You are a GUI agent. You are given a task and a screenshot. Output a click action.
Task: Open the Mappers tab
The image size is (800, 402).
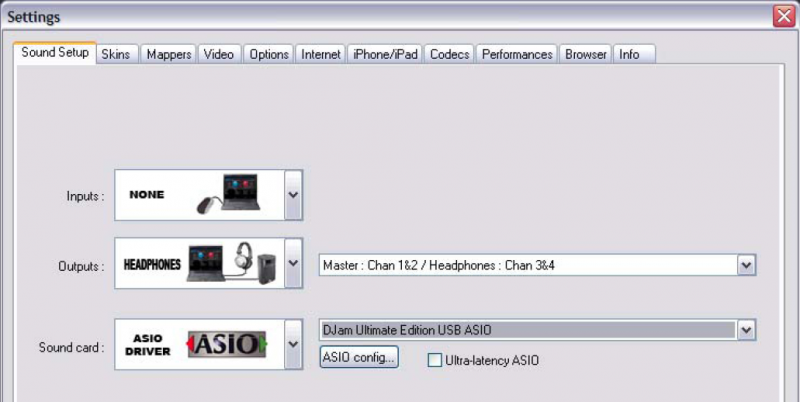pyautogui.click(x=169, y=55)
